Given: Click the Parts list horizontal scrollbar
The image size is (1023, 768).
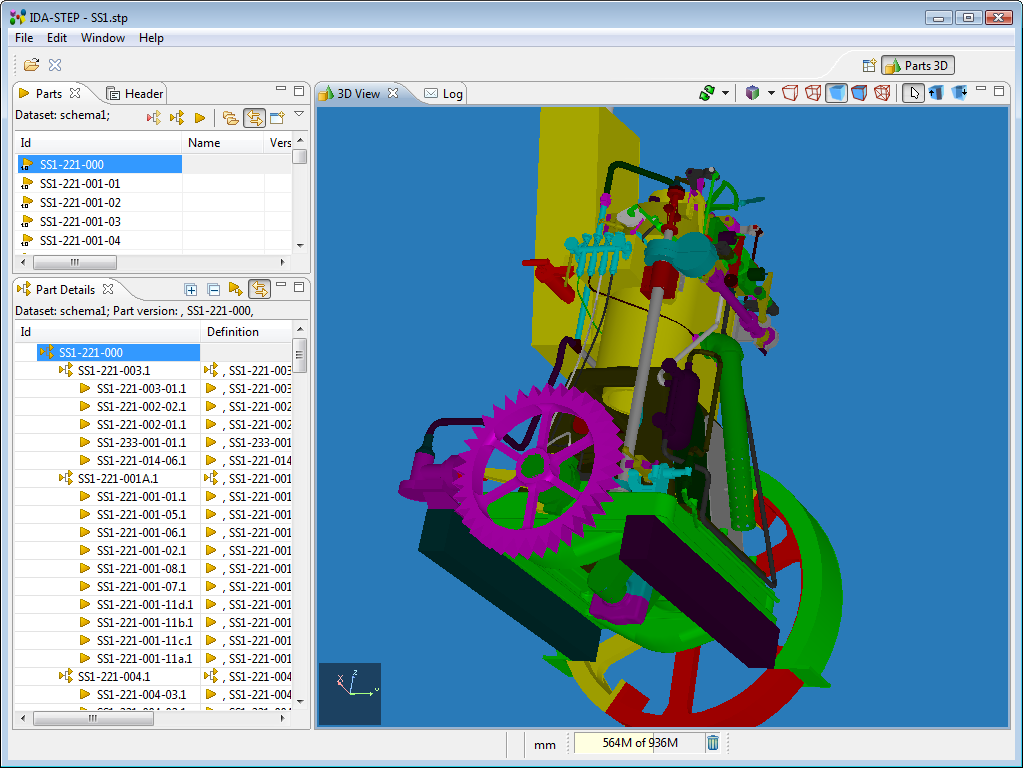Looking at the screenshot, I should pyautogui.click(x=75, y=262).
